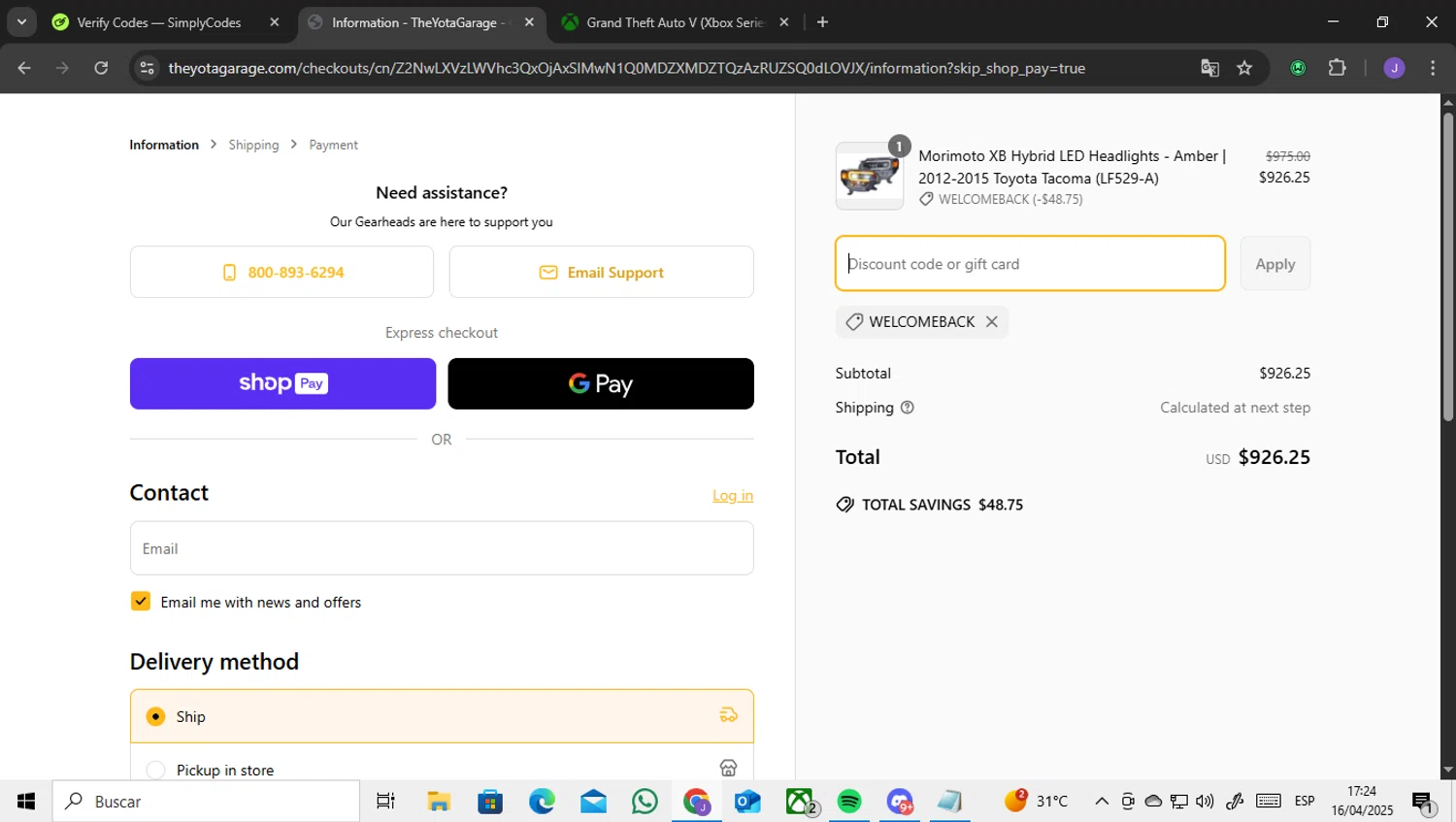Open the Extensions puzzle menu
The height and width of the screenshot is (822, 1456).
1337,68
